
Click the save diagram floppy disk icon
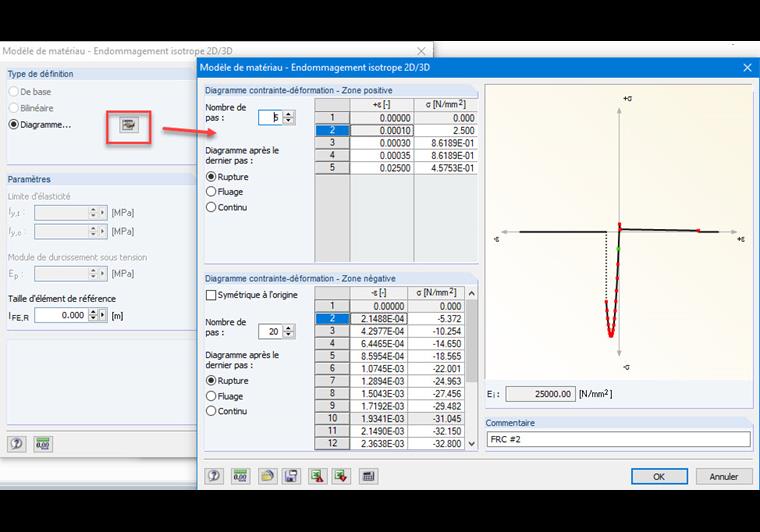(291, 476)
